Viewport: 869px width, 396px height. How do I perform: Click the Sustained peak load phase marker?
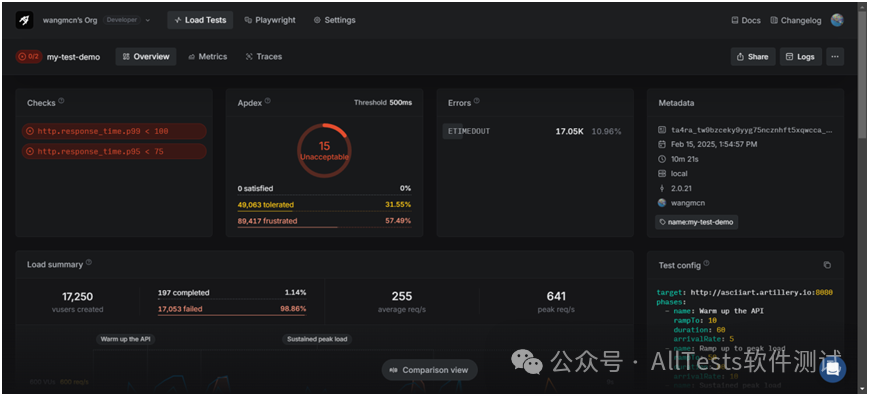tap(317, 339)
